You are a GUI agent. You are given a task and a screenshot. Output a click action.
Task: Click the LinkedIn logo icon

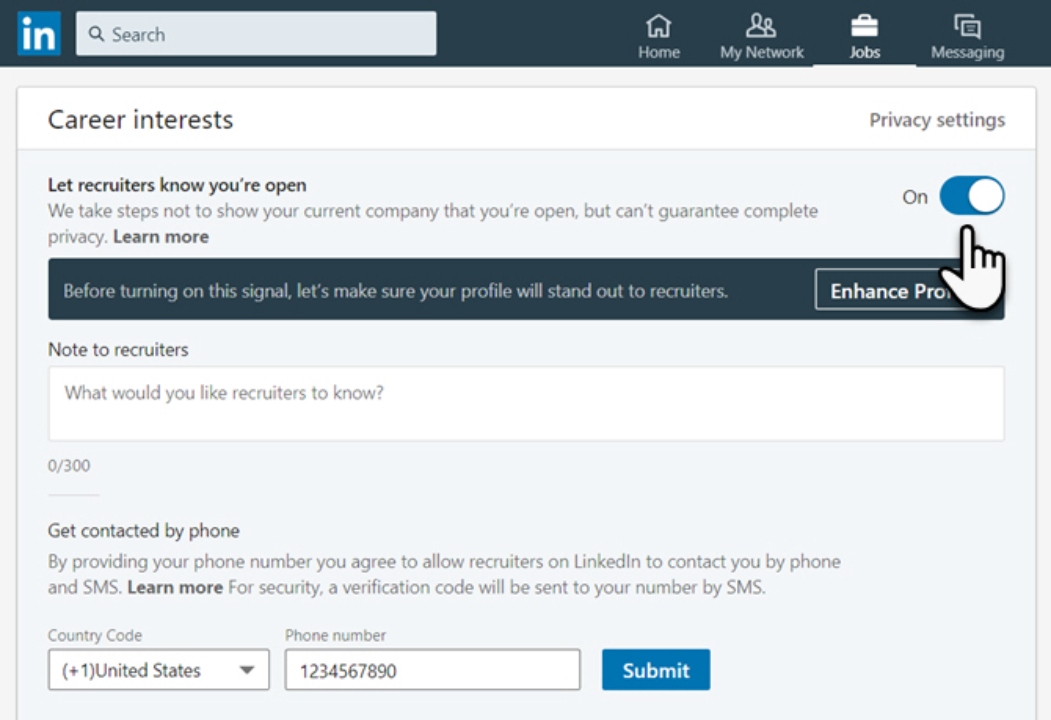pos(39,34)
